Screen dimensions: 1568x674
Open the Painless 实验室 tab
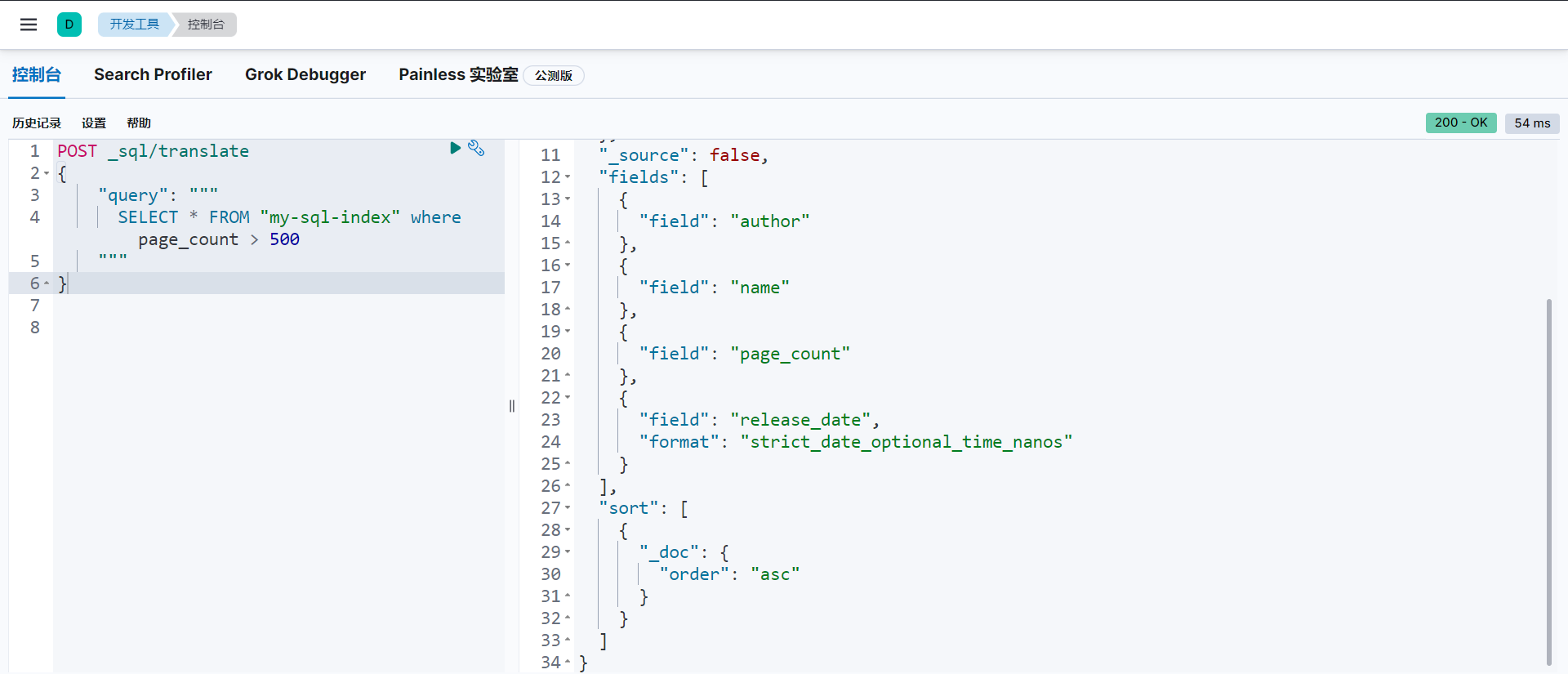[458, 74]
